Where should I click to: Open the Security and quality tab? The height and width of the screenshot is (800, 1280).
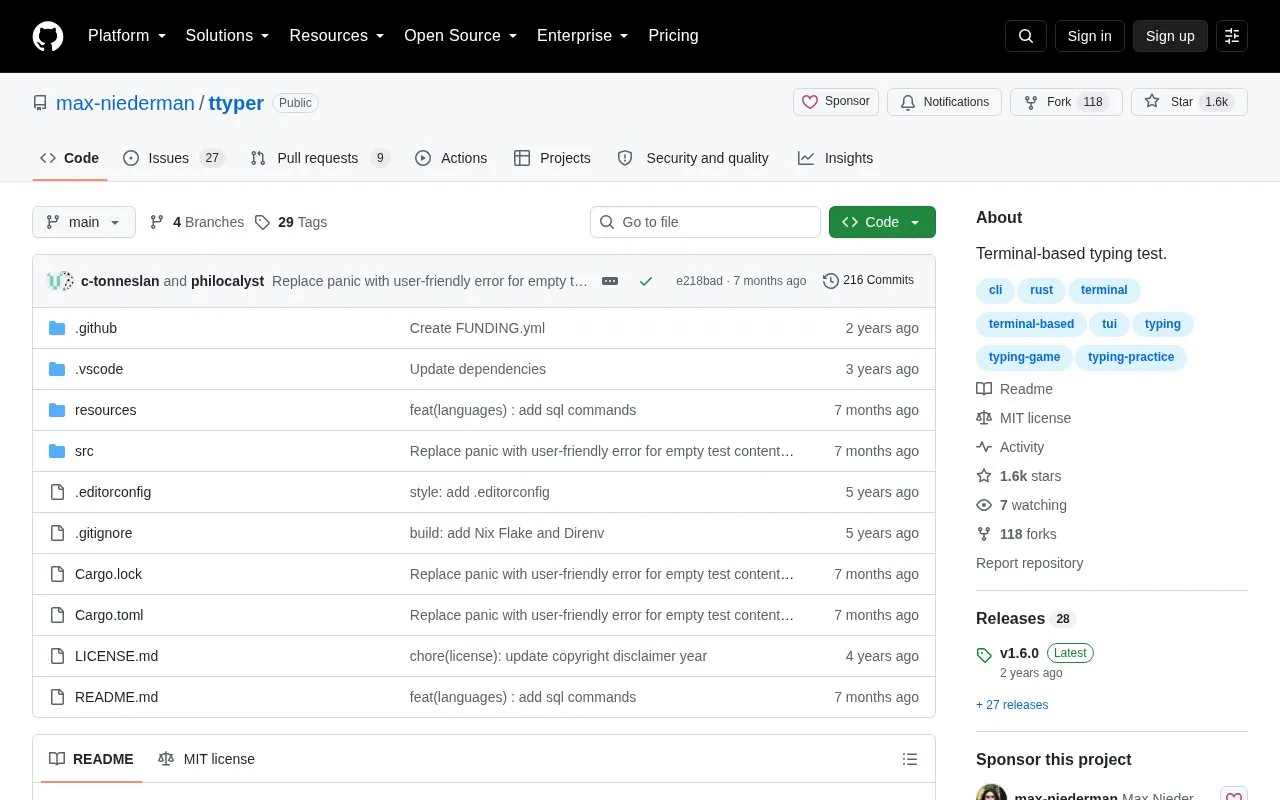pos(693,158)
